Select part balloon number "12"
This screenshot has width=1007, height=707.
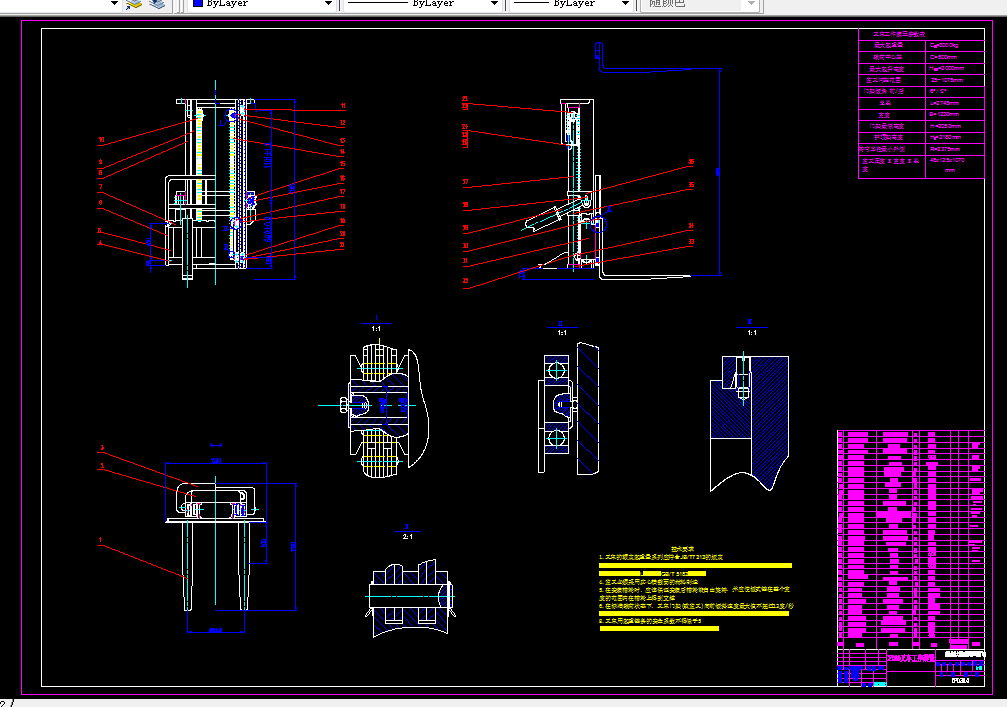click(x=343, y=123)
